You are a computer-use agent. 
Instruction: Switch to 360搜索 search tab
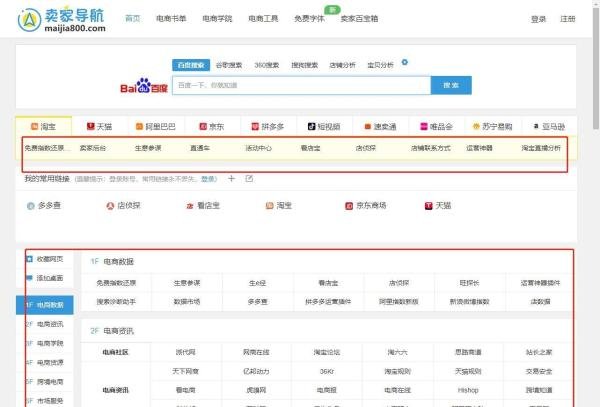tap(267, 65)
